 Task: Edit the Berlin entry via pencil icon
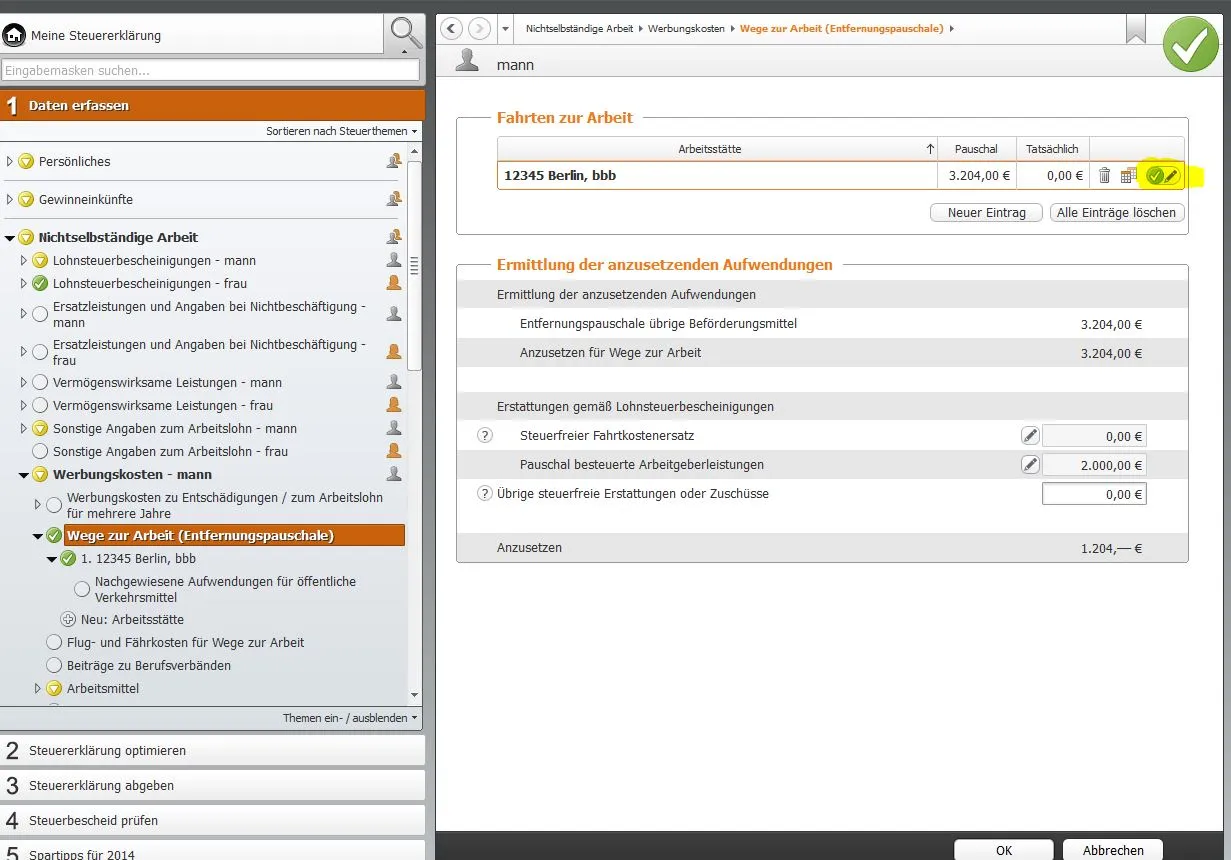[x=1171, y=176]
